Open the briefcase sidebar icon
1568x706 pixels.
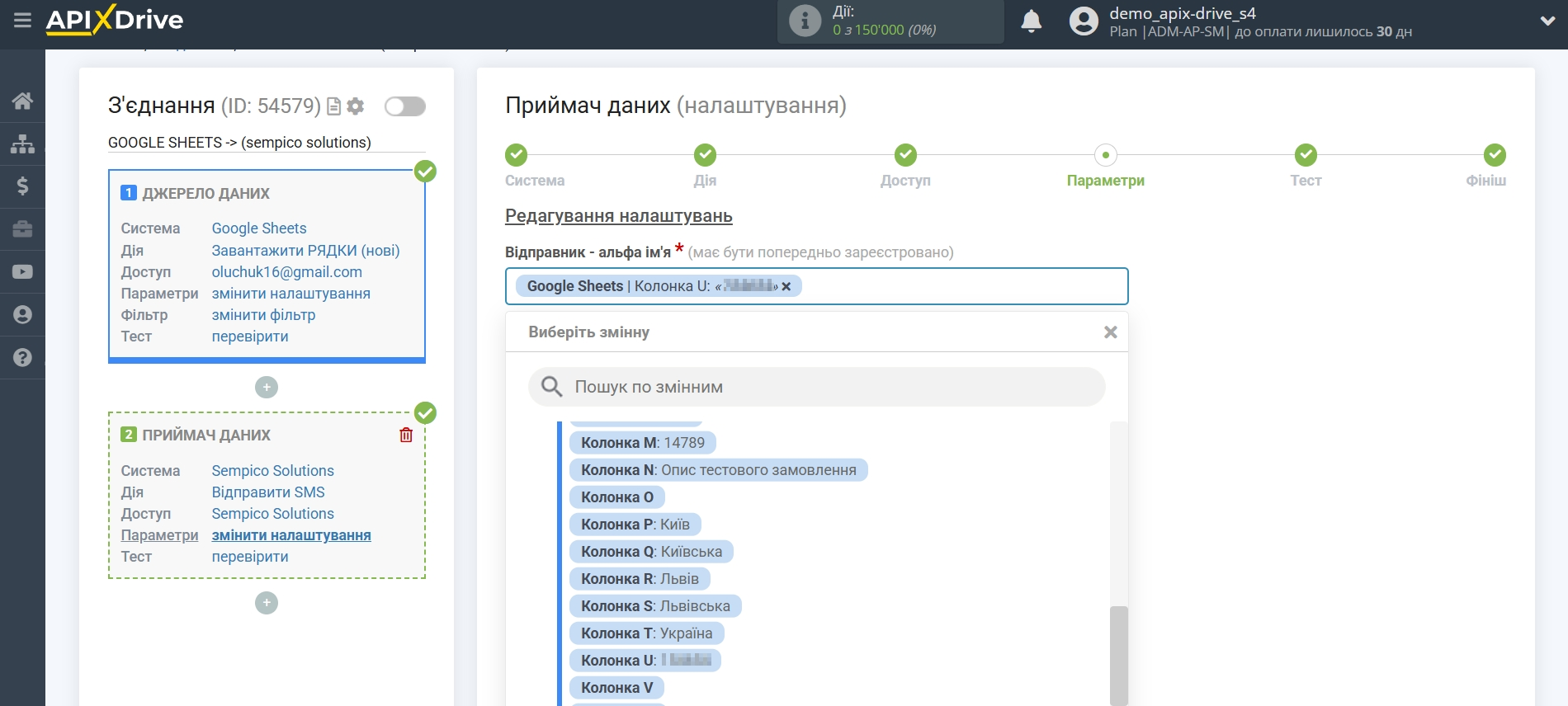click(x=22, y=229)
